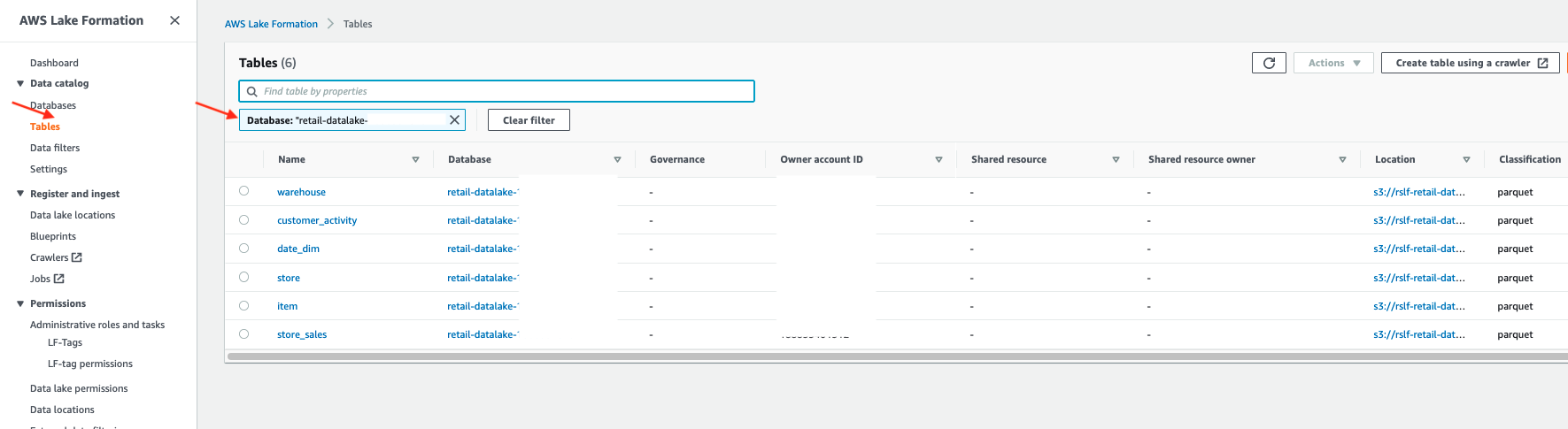Go to AWS Lake Formation breadcrumb
The width and height of the screenshot is (1568, 429).
(x=271, y=24)
